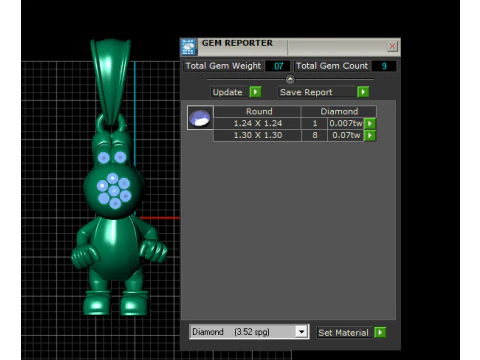Click the Gem Reporter panel icon

pyautogui.click(x=188, y=47)
